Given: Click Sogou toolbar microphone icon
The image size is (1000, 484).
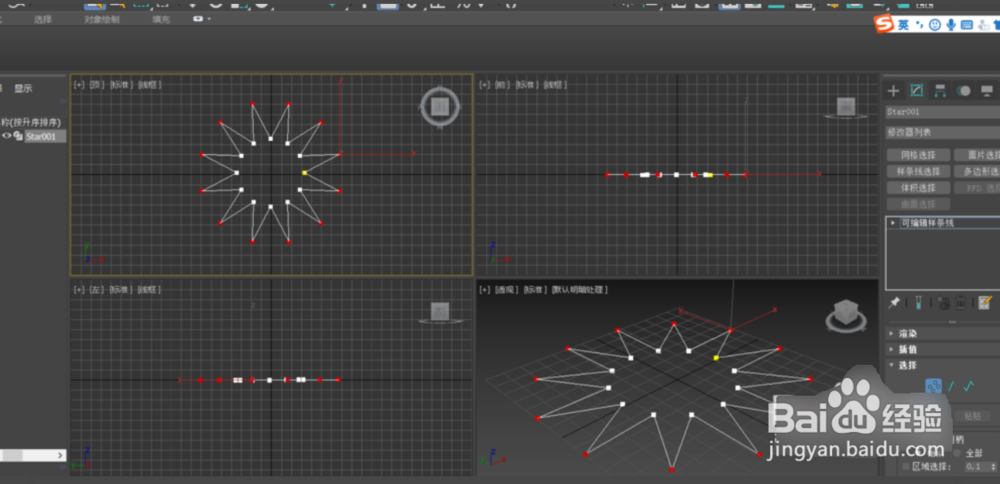Looking at the screenshot, I should pos(951,24).
